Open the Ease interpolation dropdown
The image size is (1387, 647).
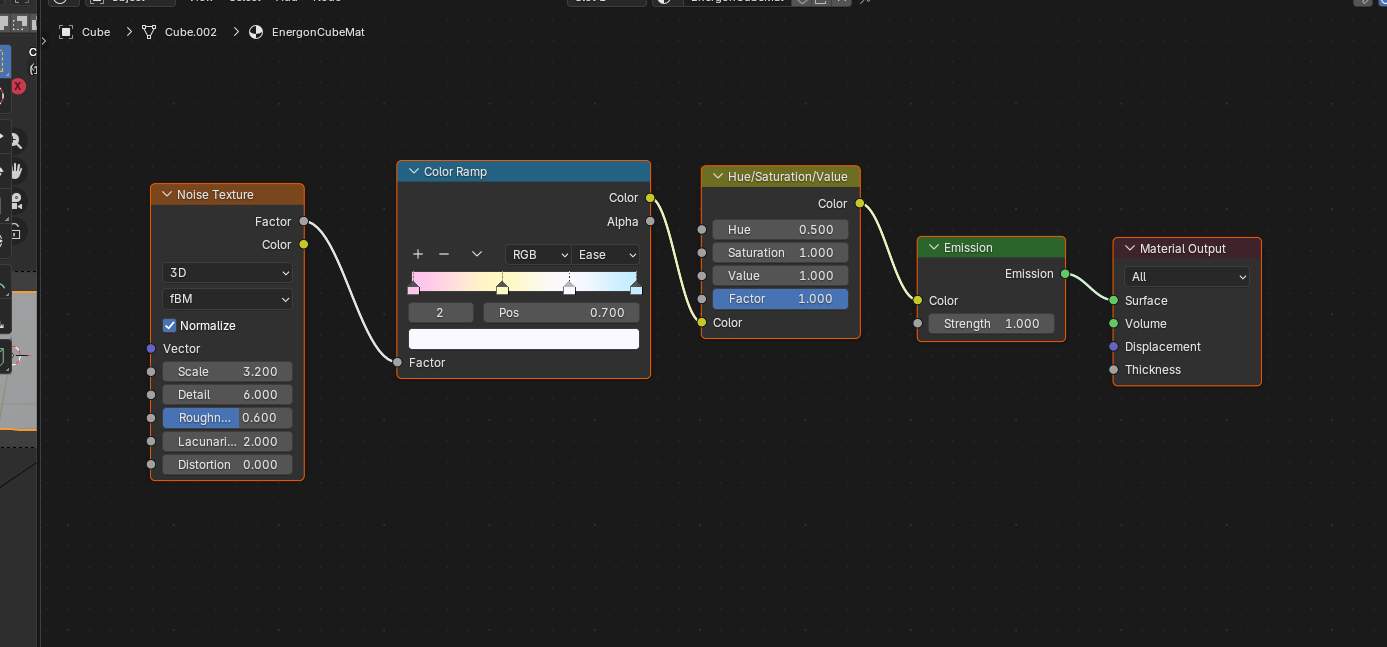pyautogui.click(x=606, y=255)
